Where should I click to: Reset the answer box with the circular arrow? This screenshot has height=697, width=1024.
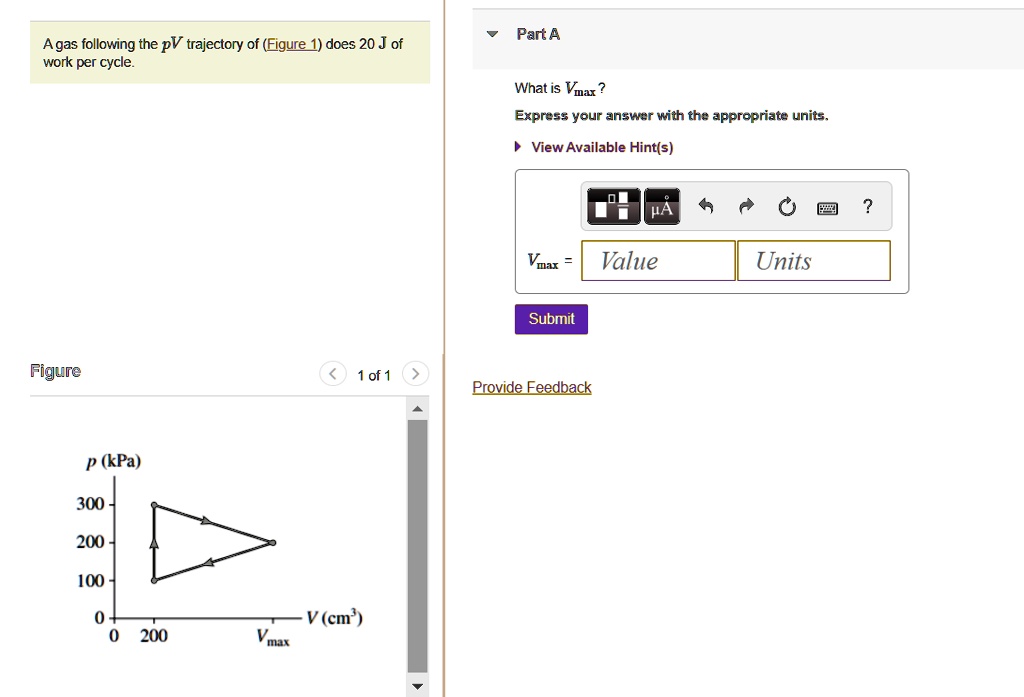(787, 206)
